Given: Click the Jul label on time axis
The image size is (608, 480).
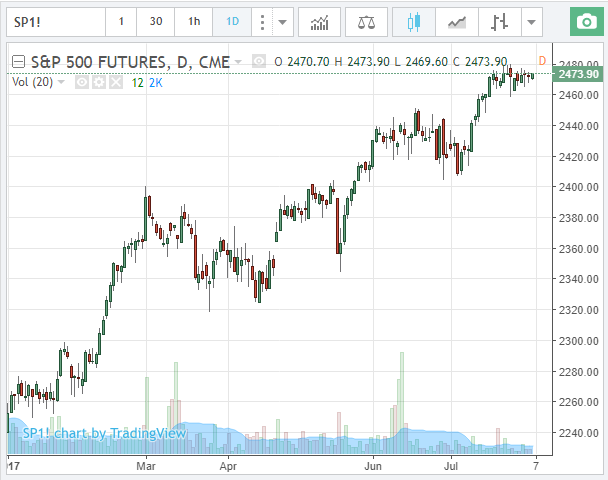Looking at the screenshot, I should [451, 466].
